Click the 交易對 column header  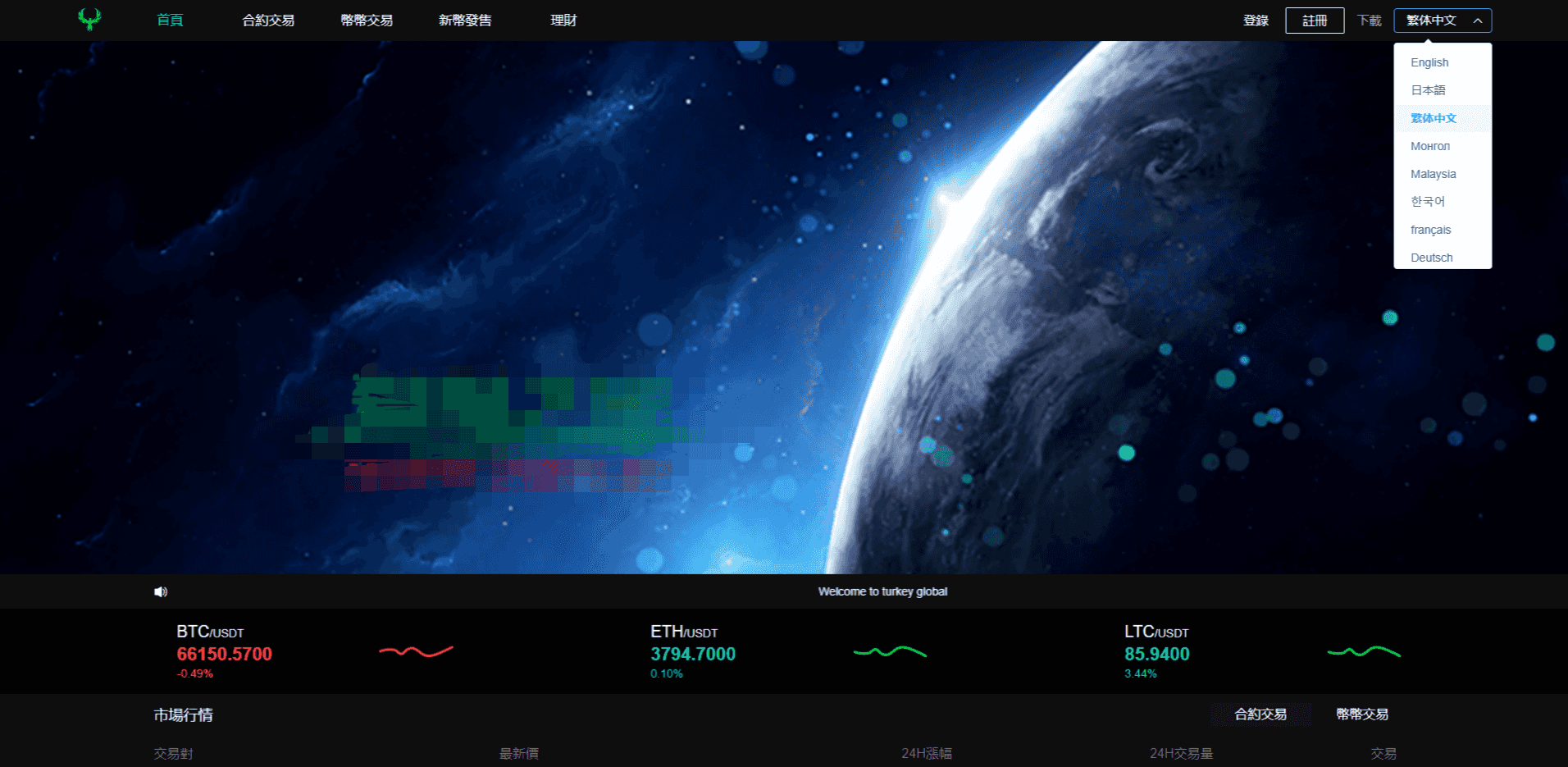174,753
